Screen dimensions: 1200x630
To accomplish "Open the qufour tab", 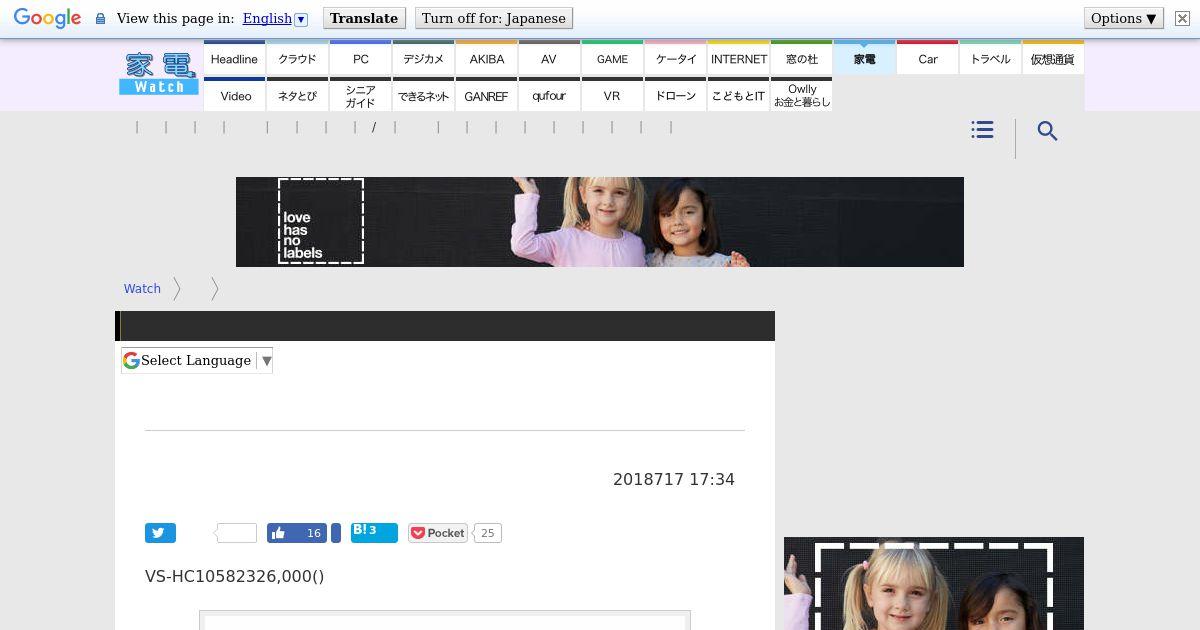I will [x=549, y=95].
